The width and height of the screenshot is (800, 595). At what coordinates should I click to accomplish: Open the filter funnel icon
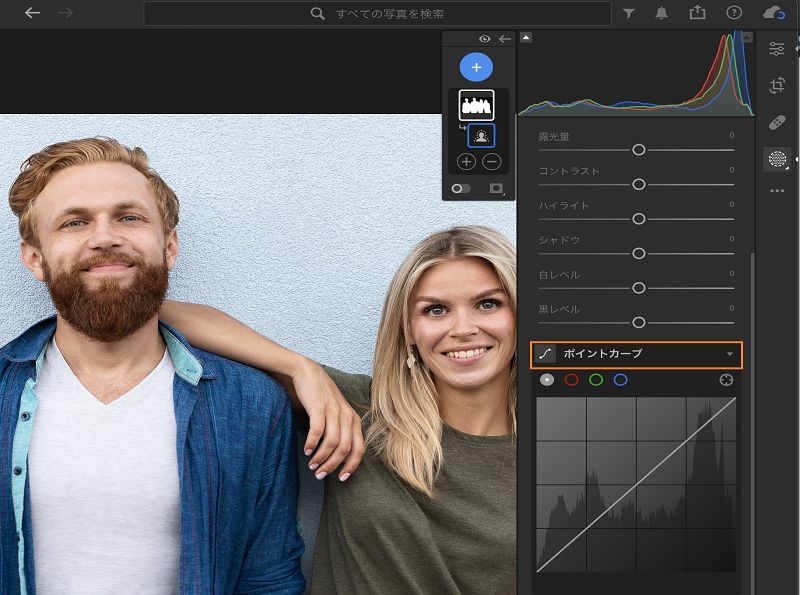tap(629, 13)
